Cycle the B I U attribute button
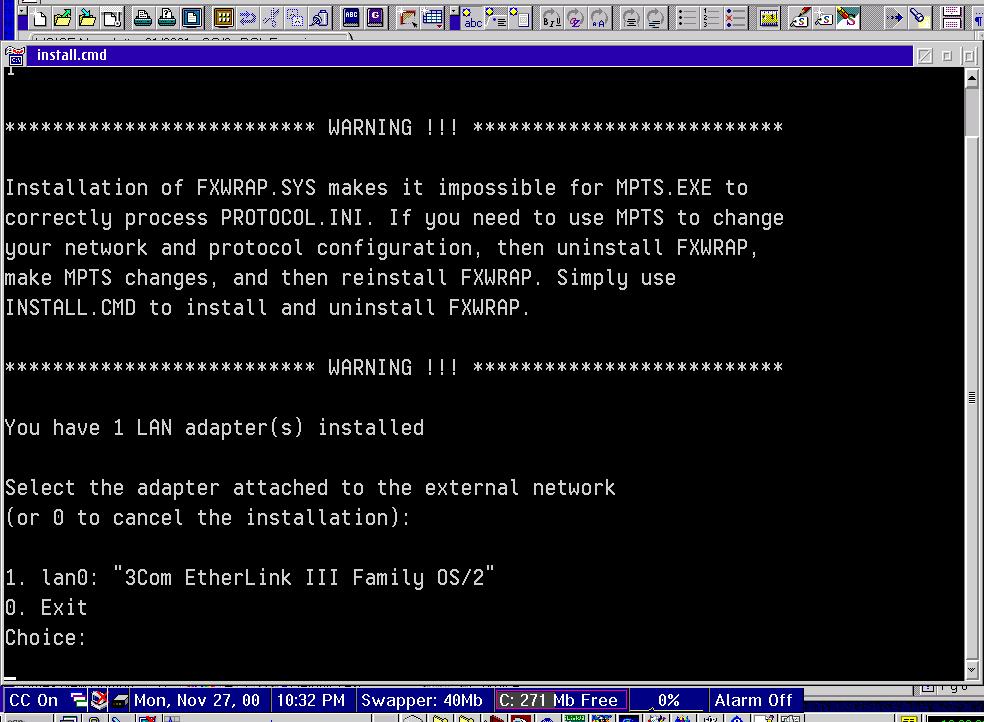Viewport: 984px width, 722px height. [551, 17]
